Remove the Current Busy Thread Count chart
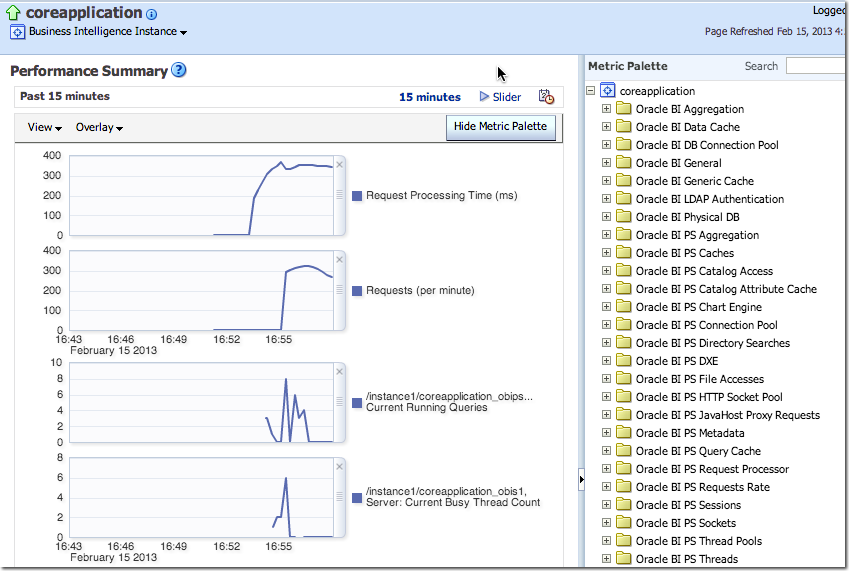The height and width of the screenshot is (571, 849). 339,467
